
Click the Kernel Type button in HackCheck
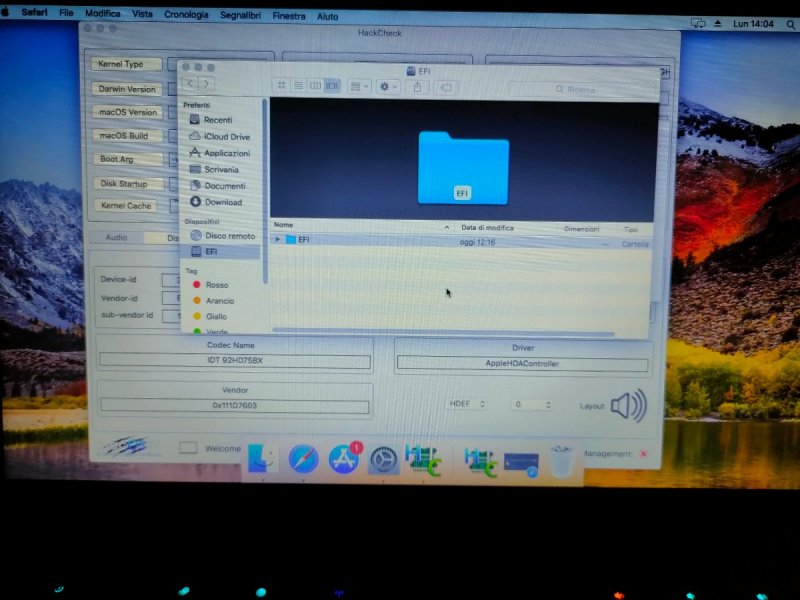[126, 64]
